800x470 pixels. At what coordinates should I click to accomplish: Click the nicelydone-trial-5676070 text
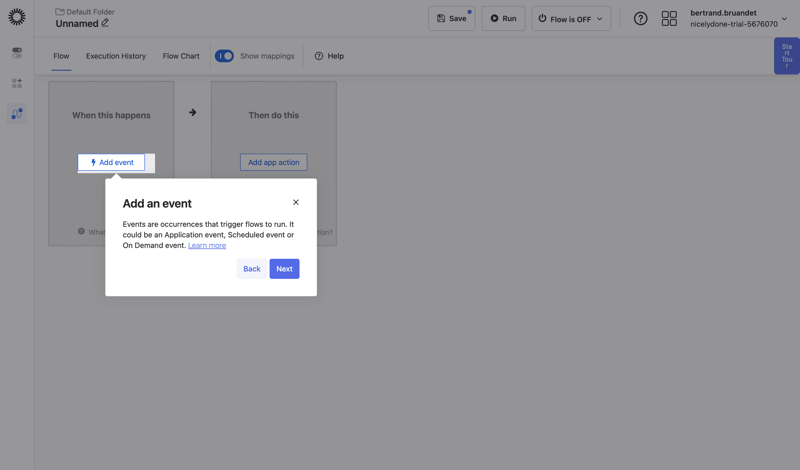(x=734, y=24)
